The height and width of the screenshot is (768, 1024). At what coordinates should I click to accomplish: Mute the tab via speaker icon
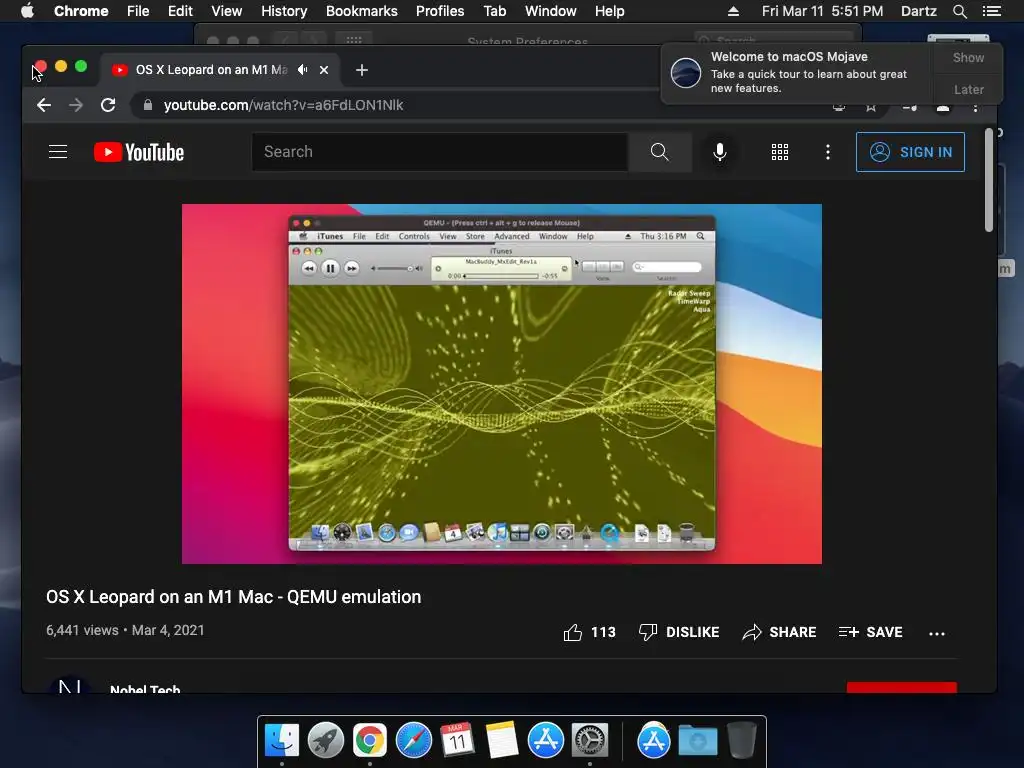[x=302, y=69]
